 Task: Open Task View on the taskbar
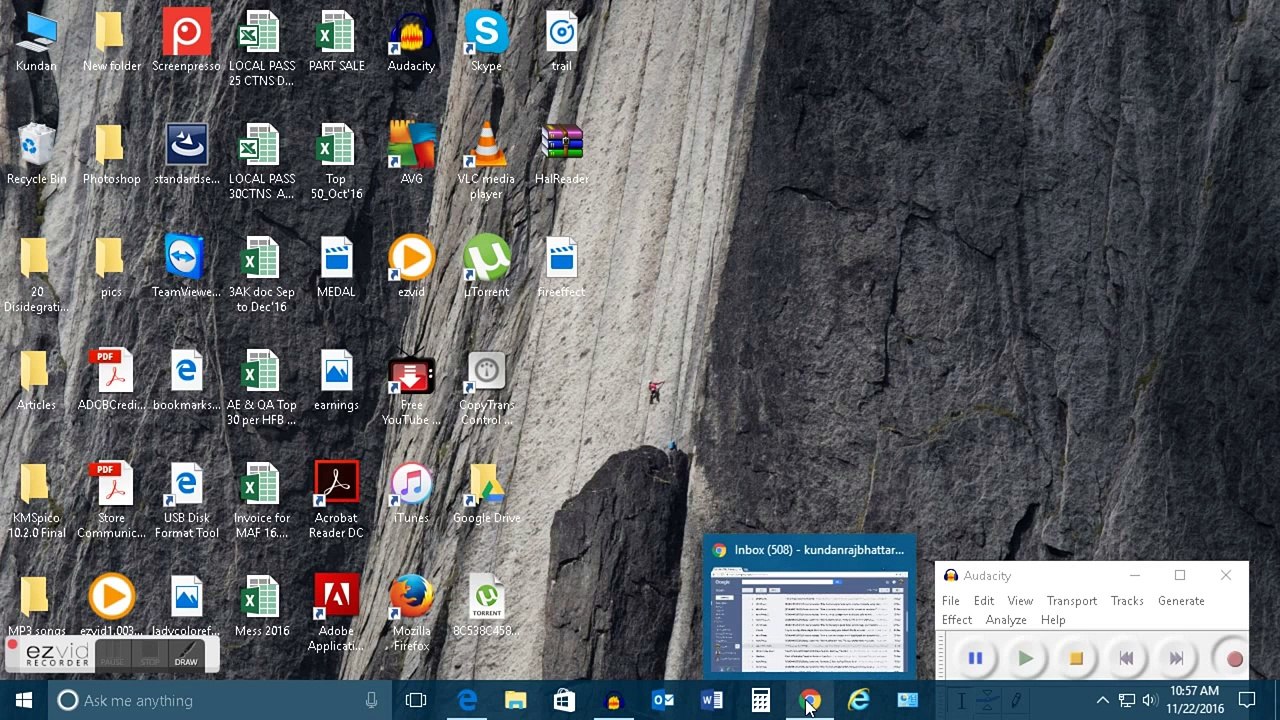click(x=416, y=700)
